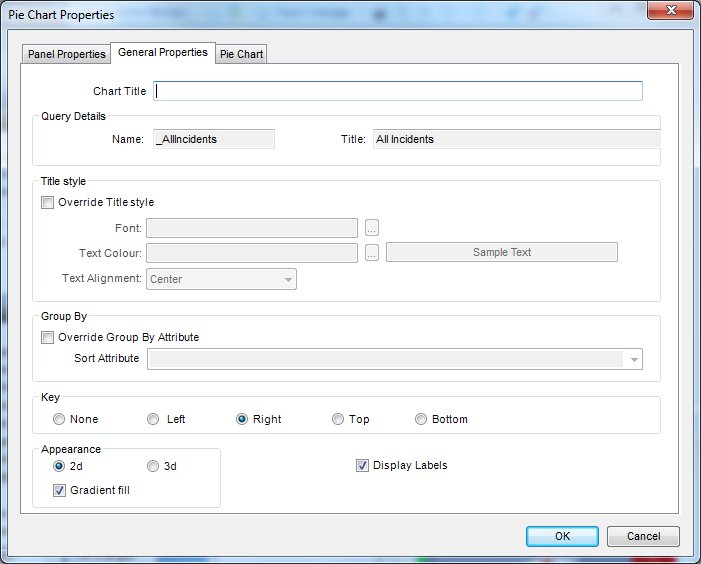Expand the Sort Attribute dropdown
Image resolution: width=701 pixels, height=564 pixels.
[633, 360]
